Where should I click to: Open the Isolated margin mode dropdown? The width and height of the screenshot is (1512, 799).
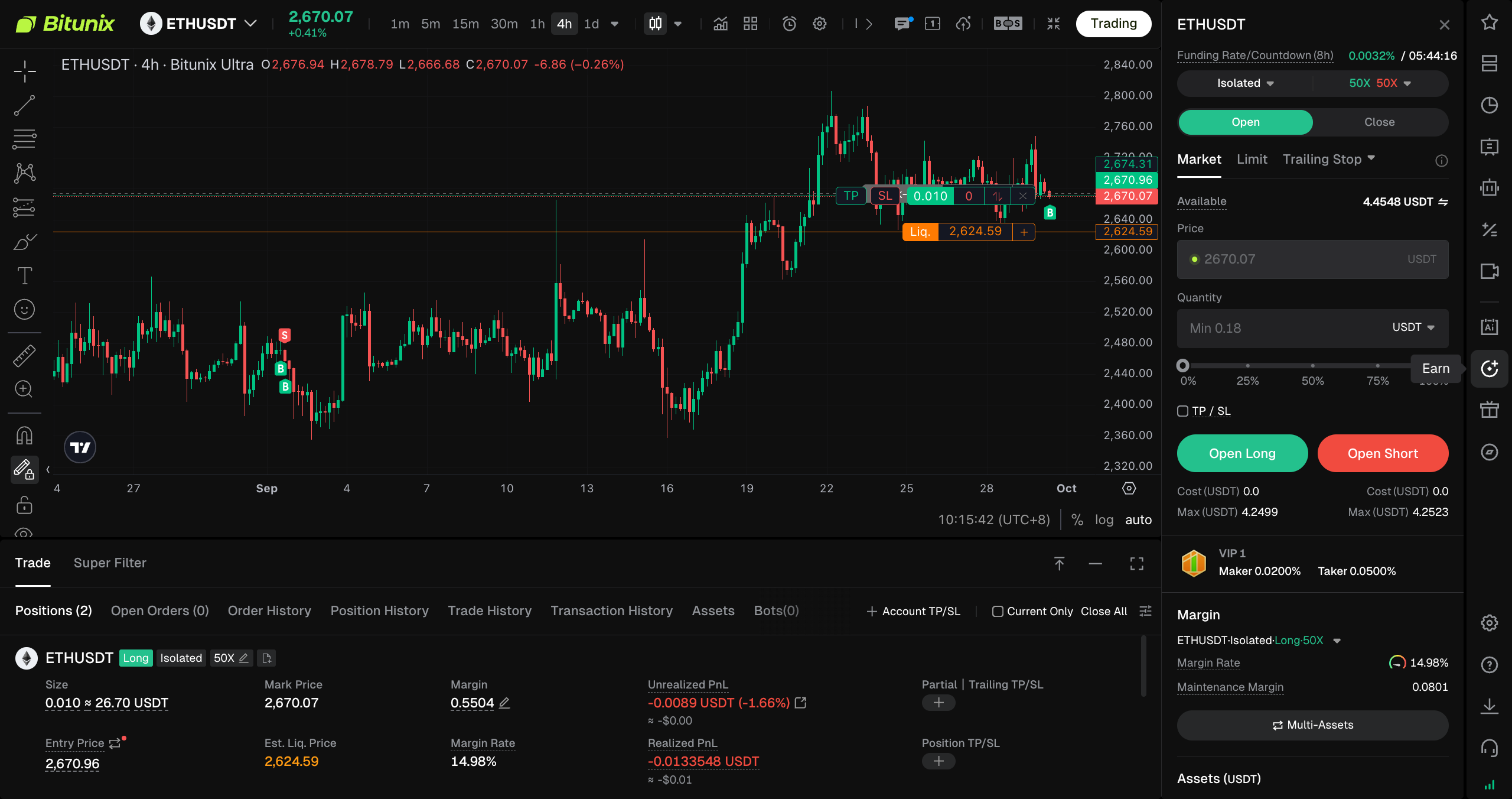(1245, 83)
